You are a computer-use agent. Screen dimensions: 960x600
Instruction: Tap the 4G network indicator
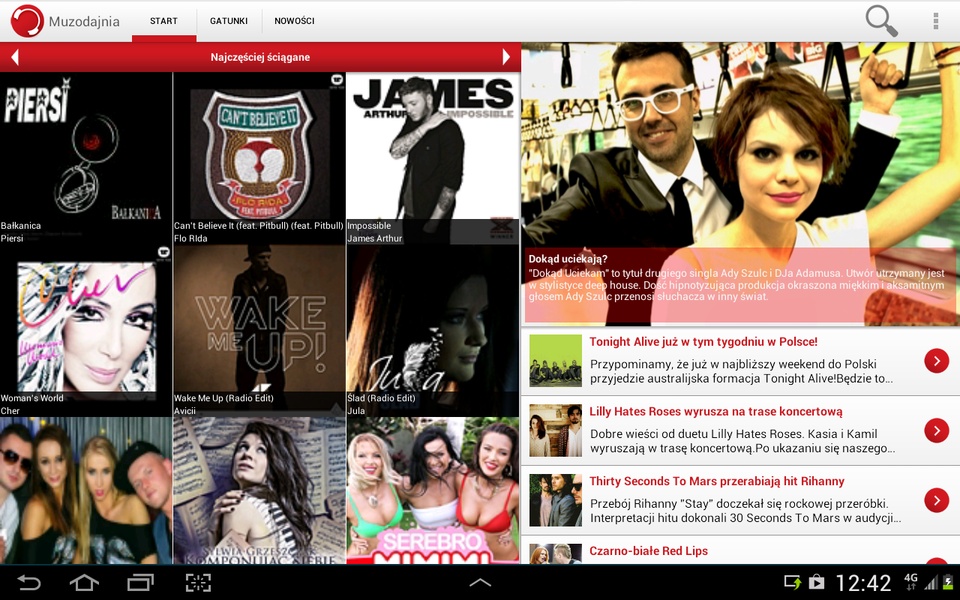point(910,582)
